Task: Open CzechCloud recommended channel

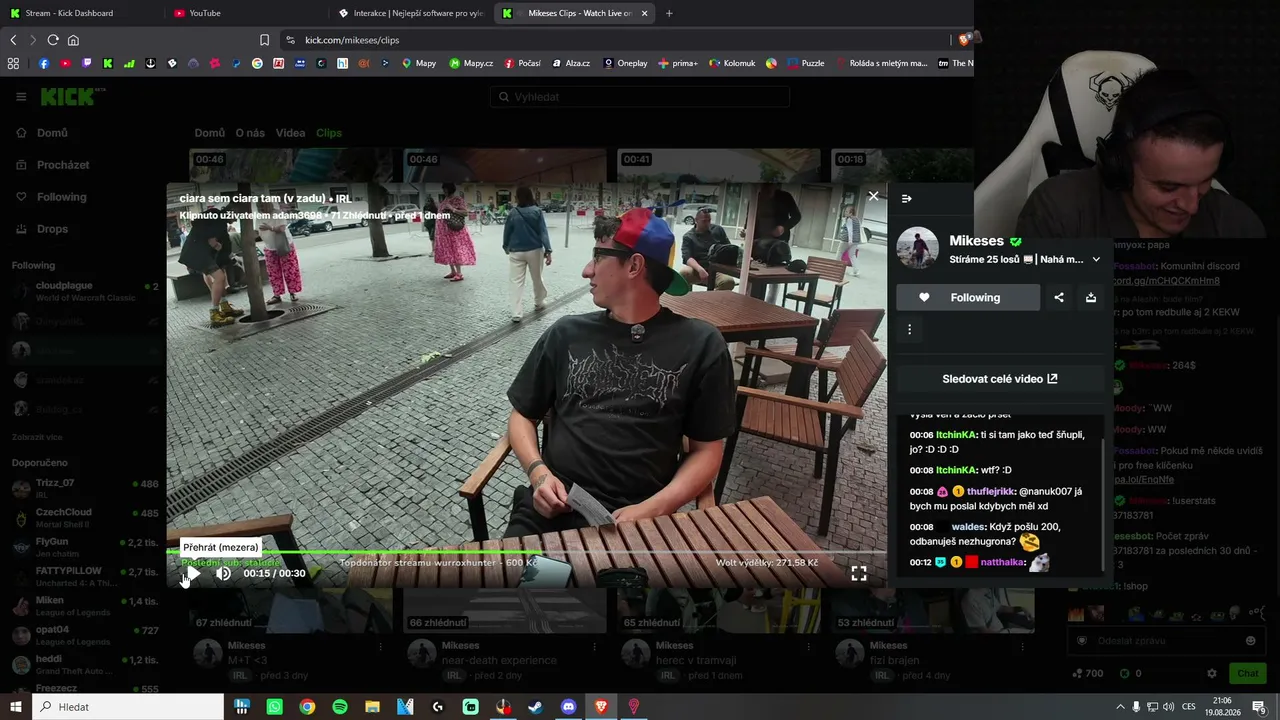Action: [84, 517]
